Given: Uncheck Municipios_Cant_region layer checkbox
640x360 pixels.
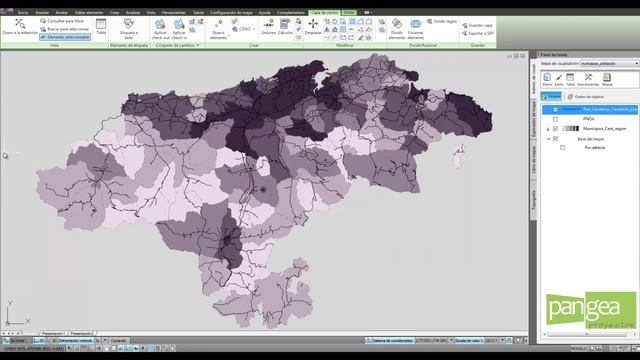Looking at the screenshot, I should click(555, 129).
